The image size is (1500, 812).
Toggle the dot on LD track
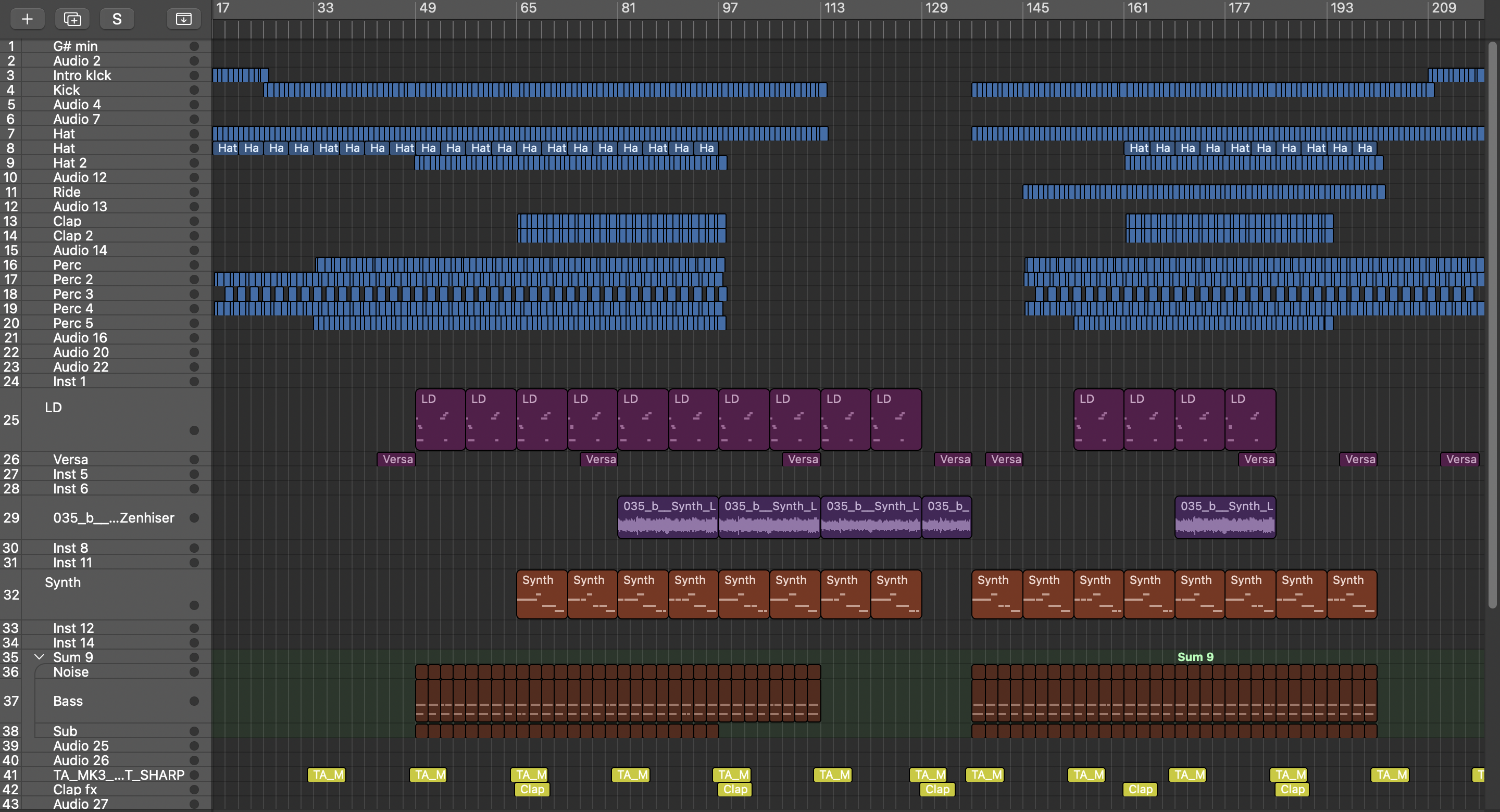point(194,430)
